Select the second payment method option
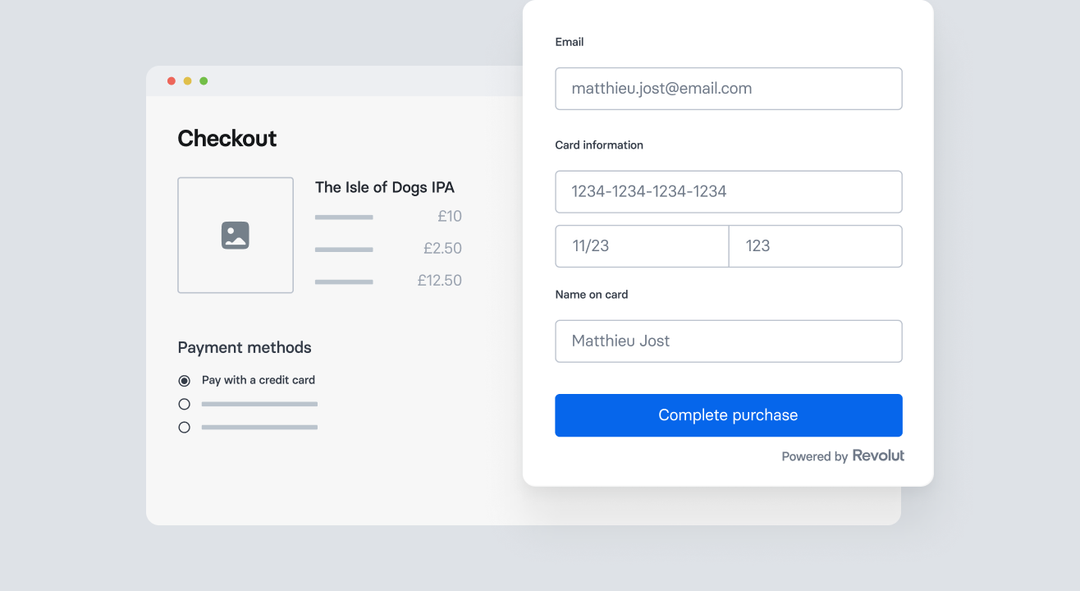Image resolution: width=1080 pixels, height=591 pixels. (183, 403)
